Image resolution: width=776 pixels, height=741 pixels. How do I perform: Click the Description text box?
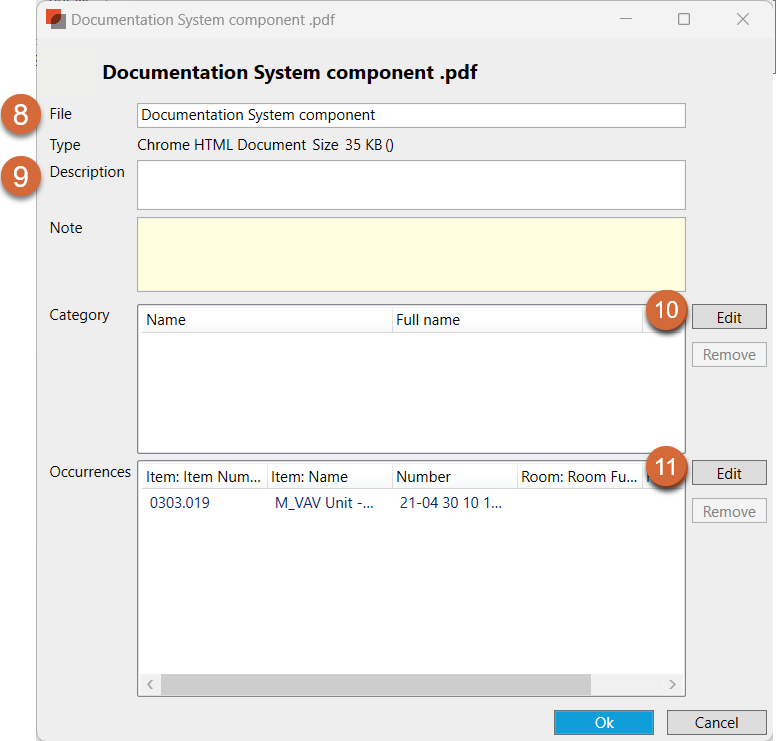(x=411, y=185)
